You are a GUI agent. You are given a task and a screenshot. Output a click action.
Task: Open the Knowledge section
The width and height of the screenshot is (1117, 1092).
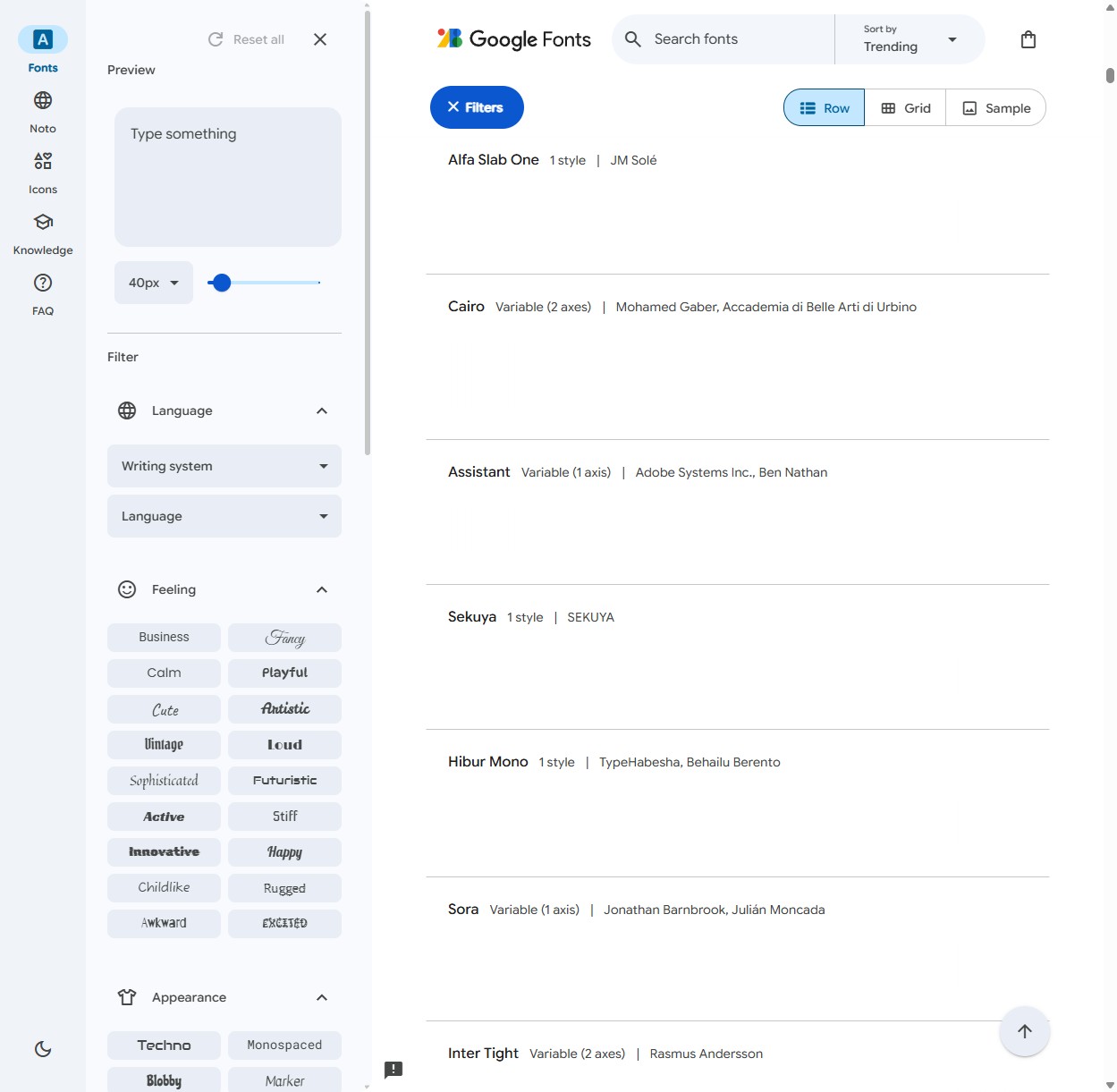pos(43,233)
